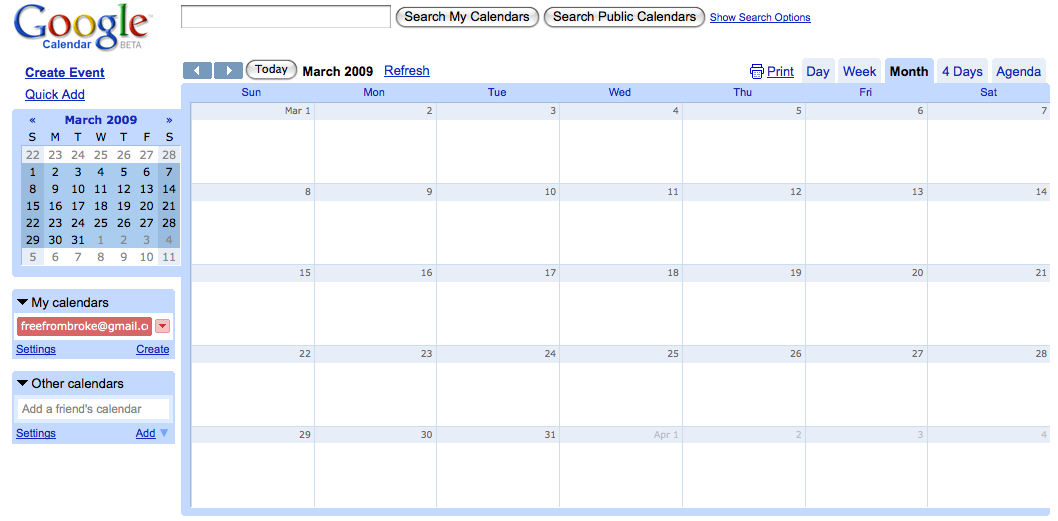Select April 11 in the mini calendar
The height and width of the screenshot is (521, 1058).
[x=169, y=257]
